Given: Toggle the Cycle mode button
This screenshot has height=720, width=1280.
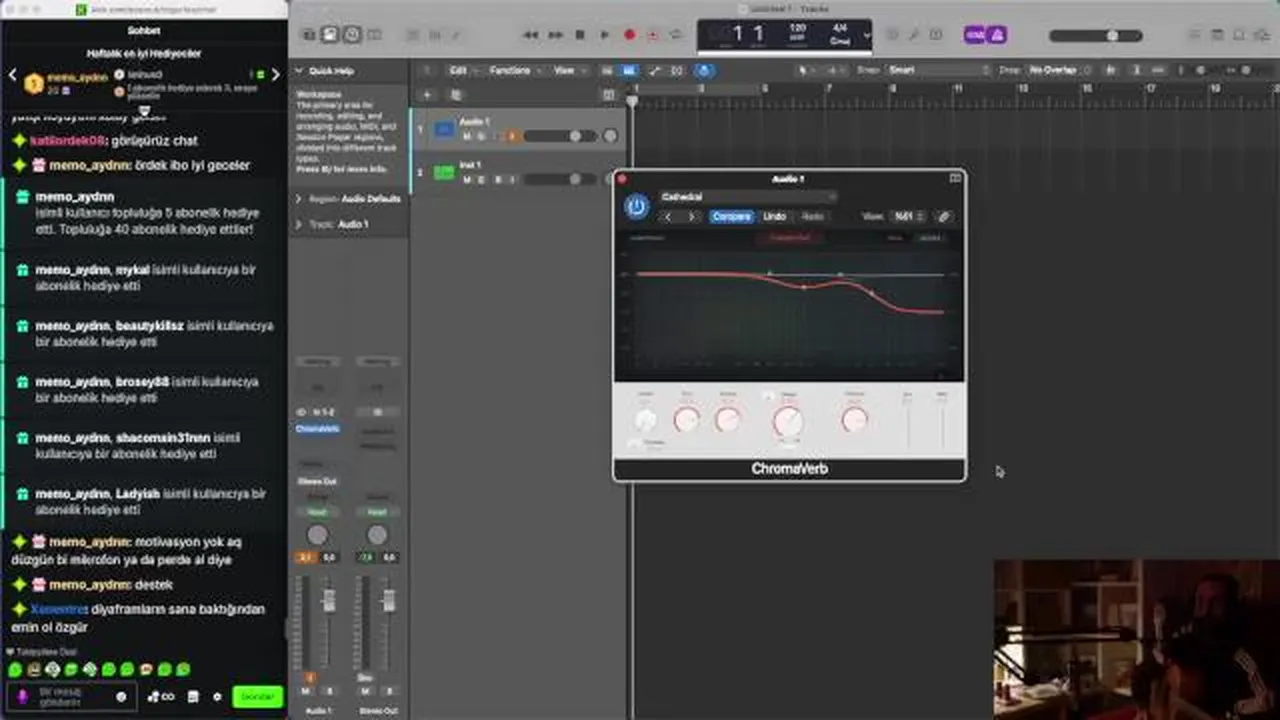Looking at the screenshot, I should click(677, 35).
